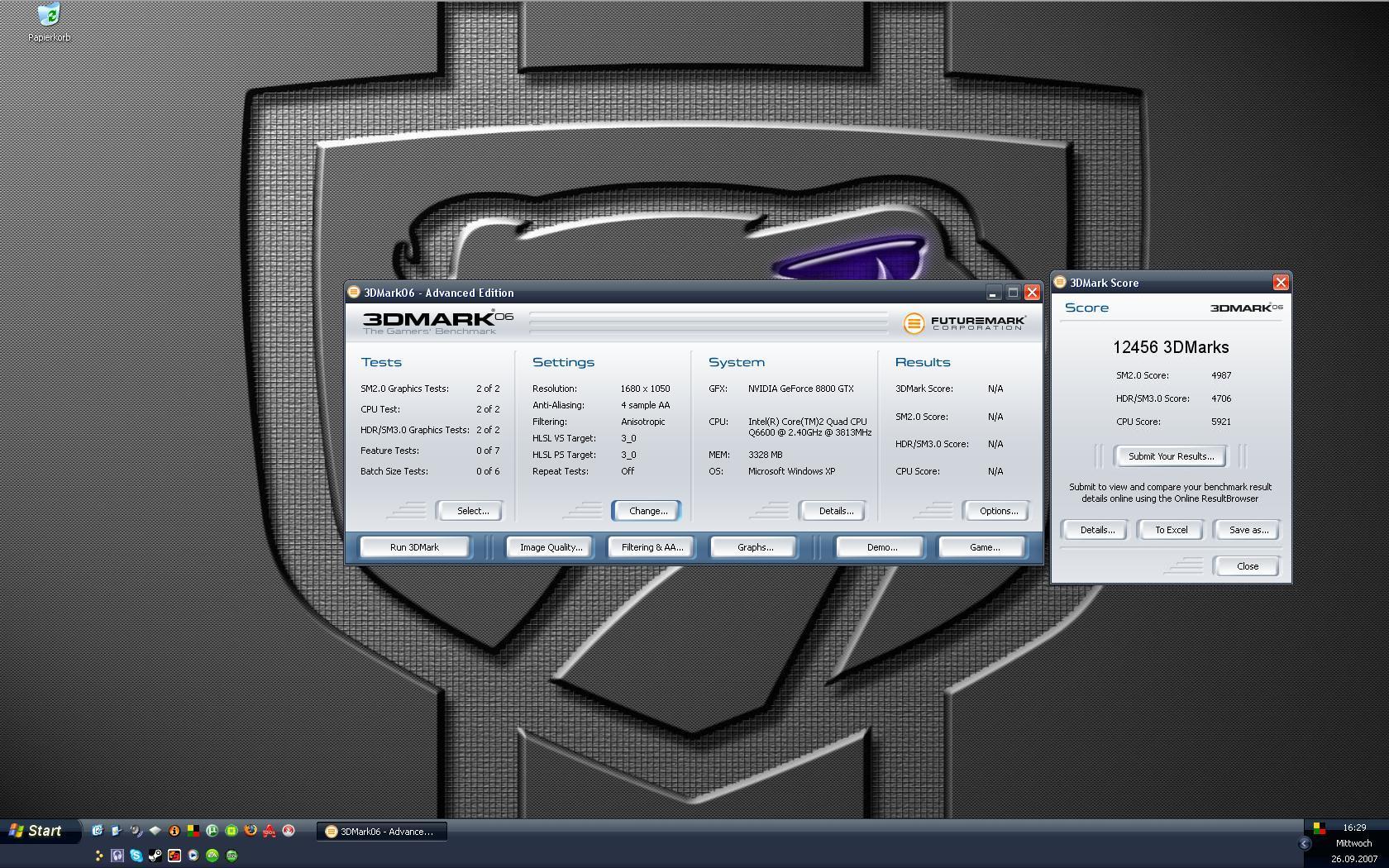The width and height of the screenshot is (1389, 868).
Task: Click the red 'A box' icon in quick launch
Action: point(270,831)
